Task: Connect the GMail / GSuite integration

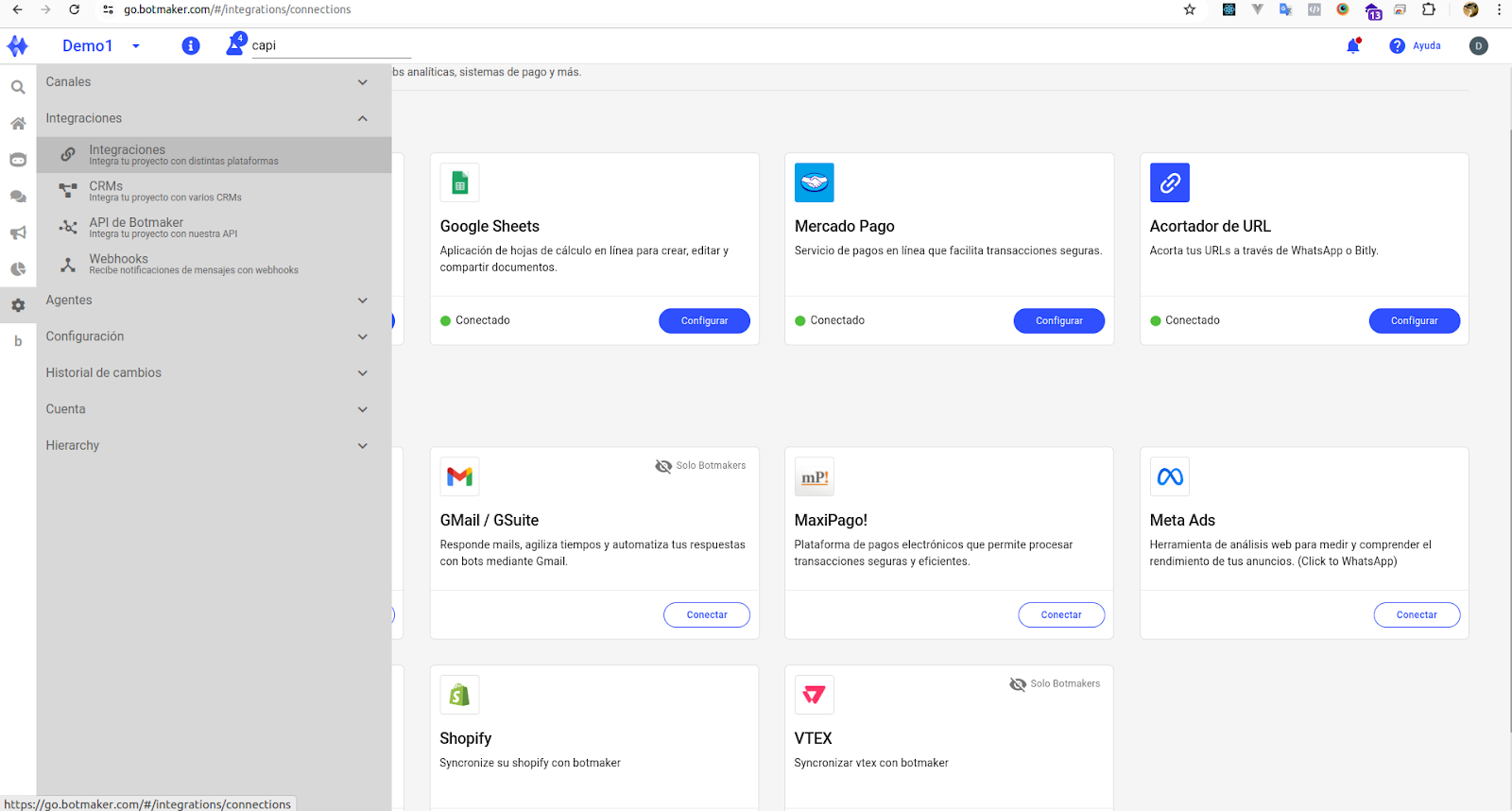Action: [707, 614]
